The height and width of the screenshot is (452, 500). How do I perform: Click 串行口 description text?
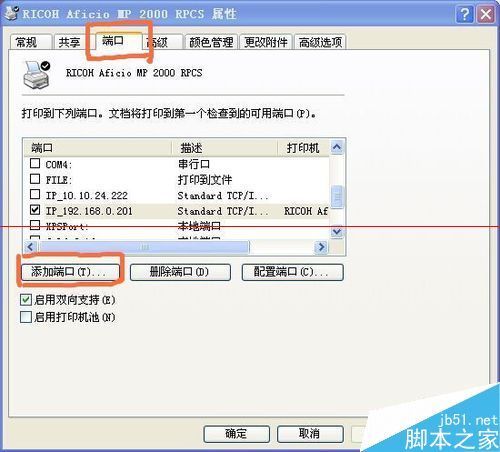tap(194, 164)
